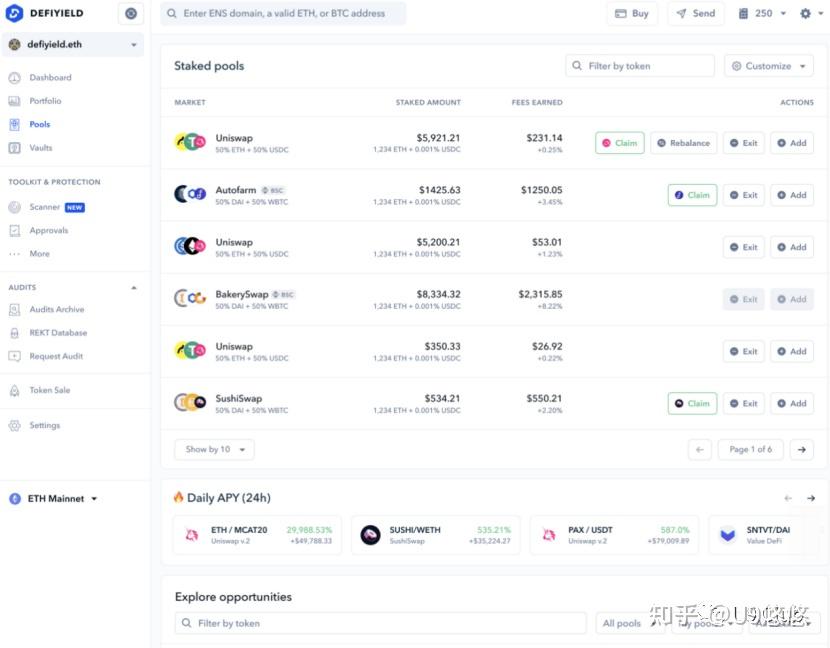Viewport: 830px width, 648px height.
Task: Exit the Autofarm pool
Action: pyautogui.click(x=744, y=195)
